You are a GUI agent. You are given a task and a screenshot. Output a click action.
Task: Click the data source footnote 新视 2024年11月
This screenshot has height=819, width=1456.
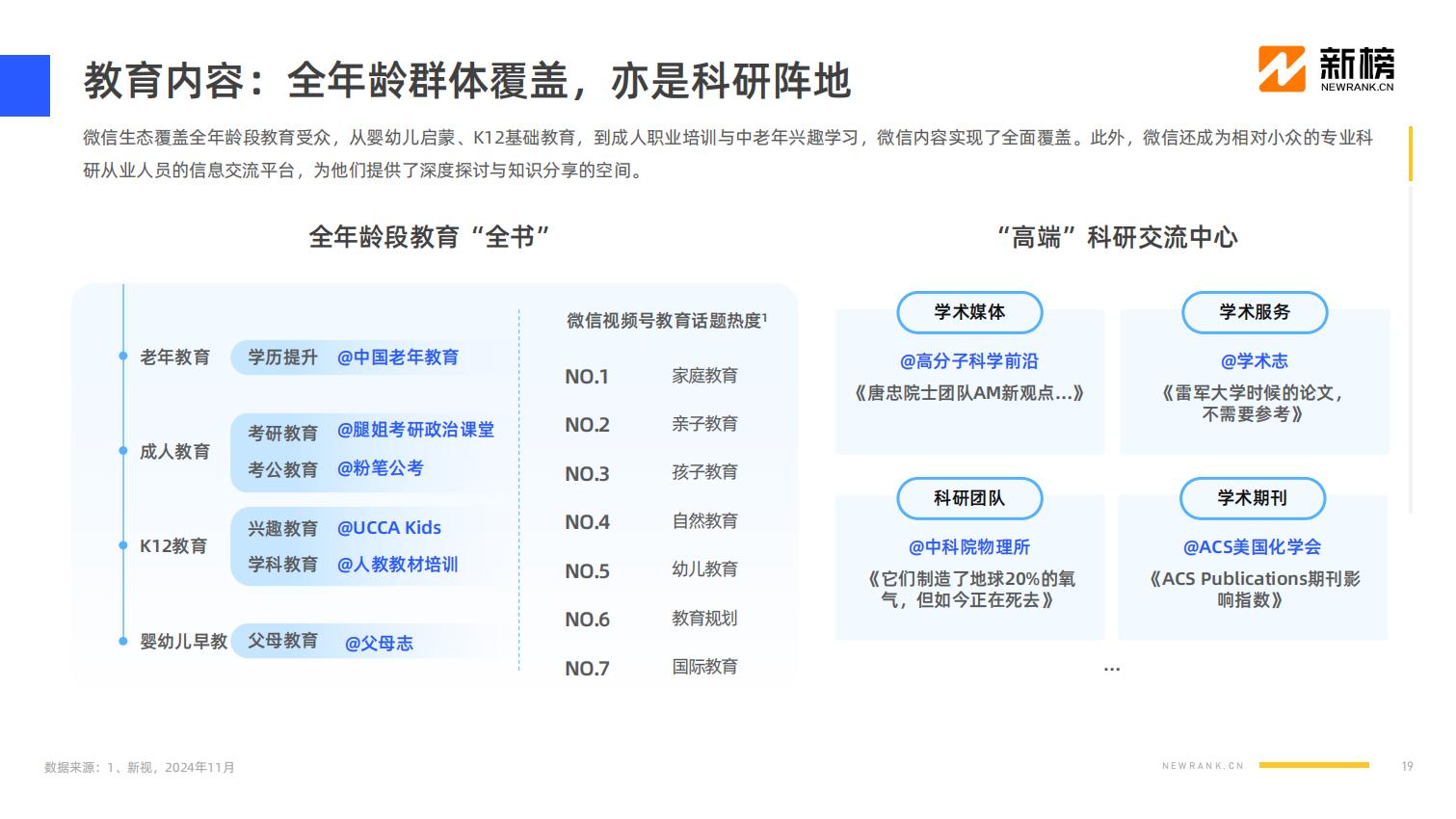click(x=140, y=768)
